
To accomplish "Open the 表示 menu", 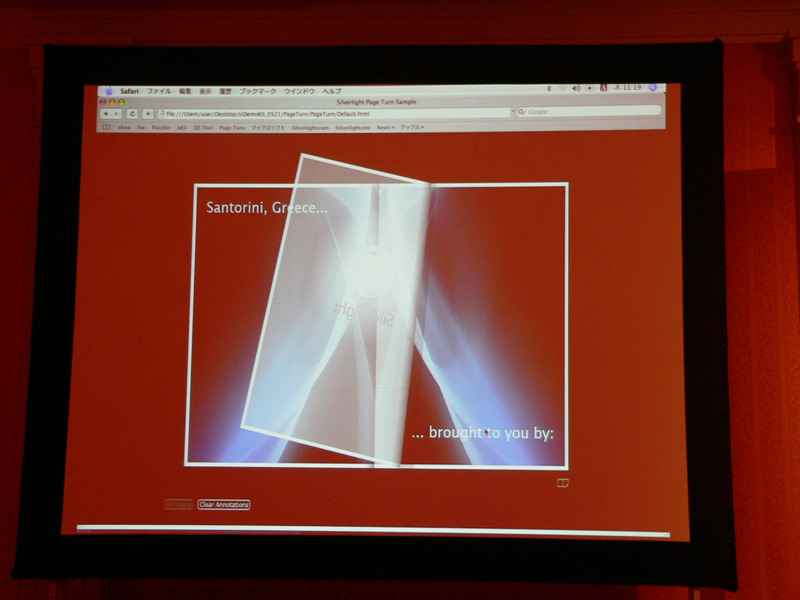I will click(205, 91).
